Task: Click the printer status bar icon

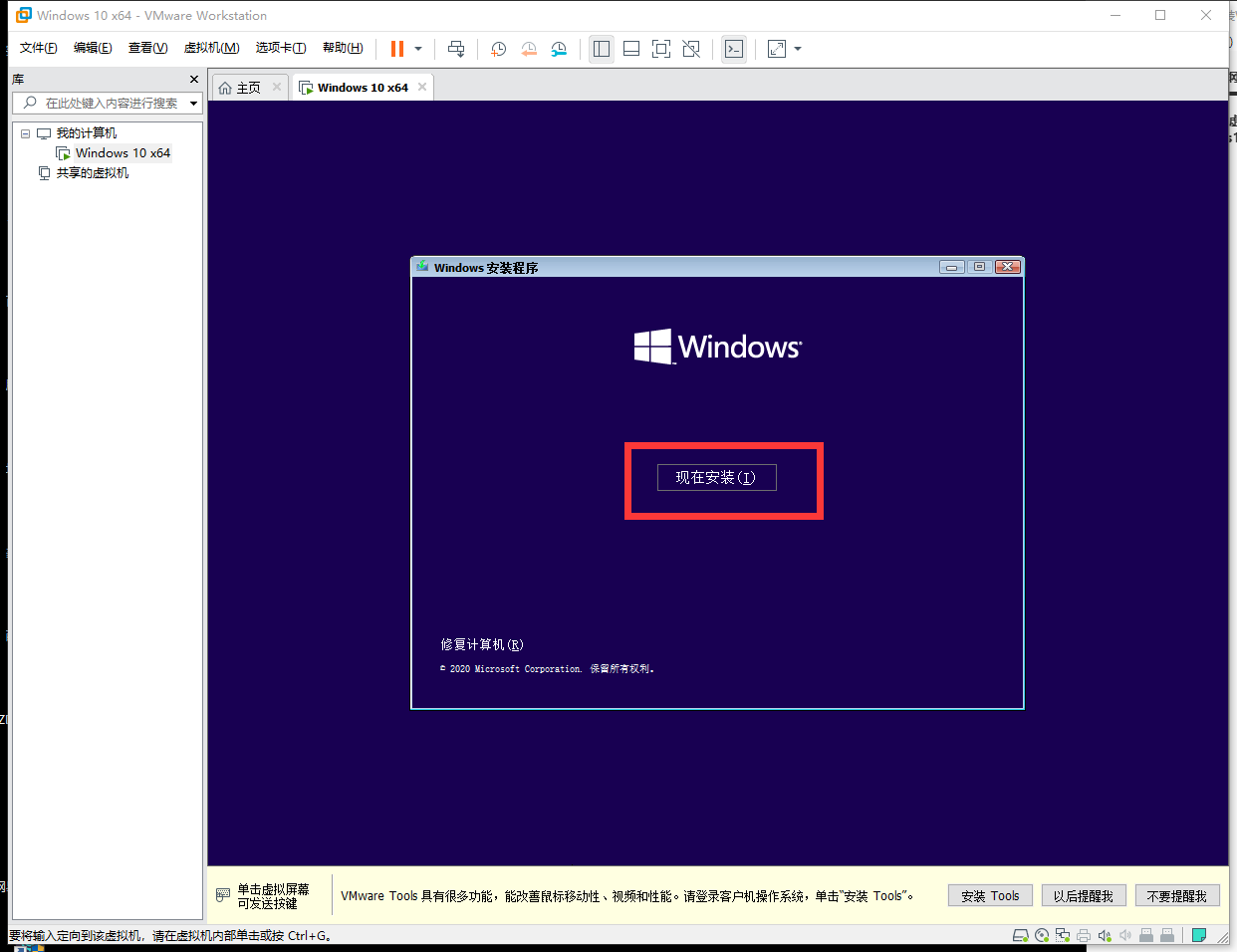Action: 1084,935
